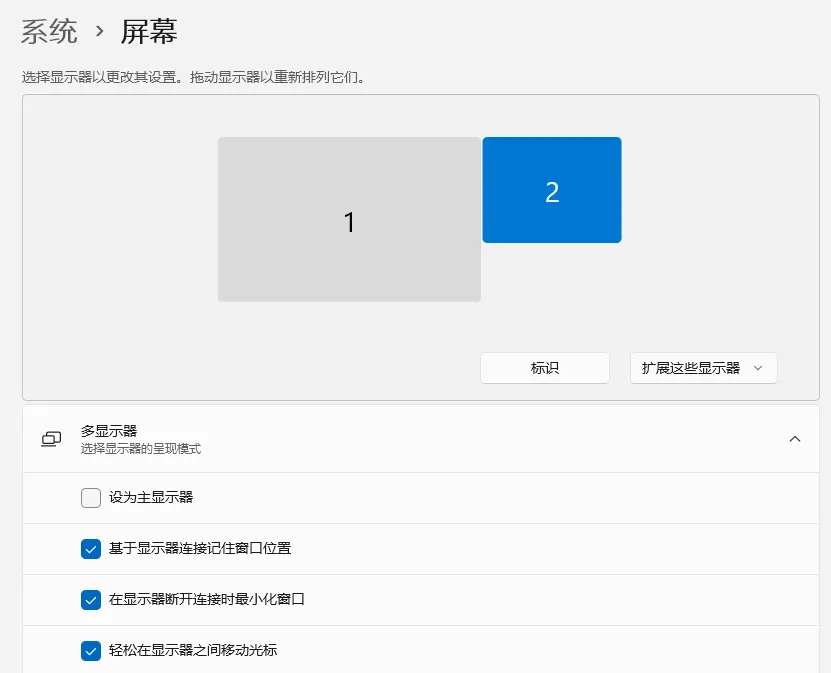Uncheck 轻松在显示器之间移动光标
Screen dimensions: 831x673
[91, 650]
